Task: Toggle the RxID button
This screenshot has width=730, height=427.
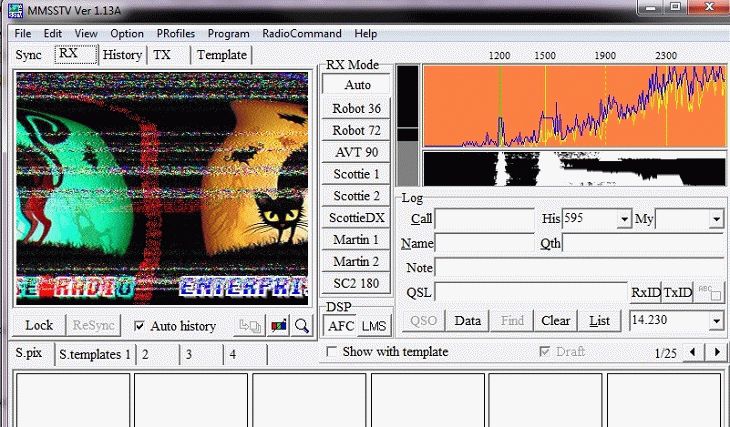Action: [646, 292]
